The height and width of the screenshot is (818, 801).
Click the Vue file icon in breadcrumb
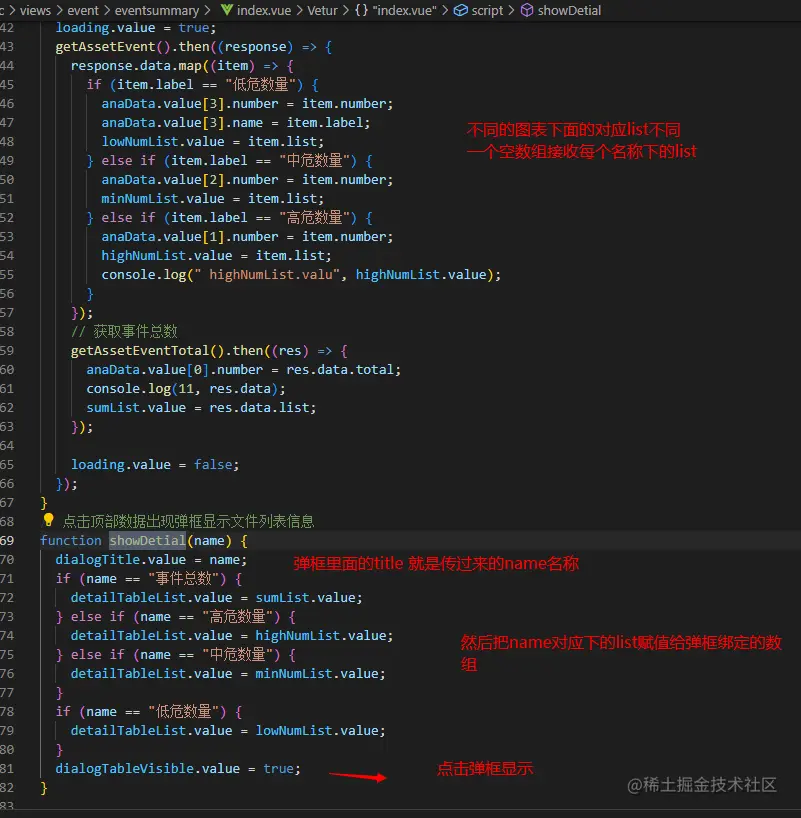click(226, 10)
